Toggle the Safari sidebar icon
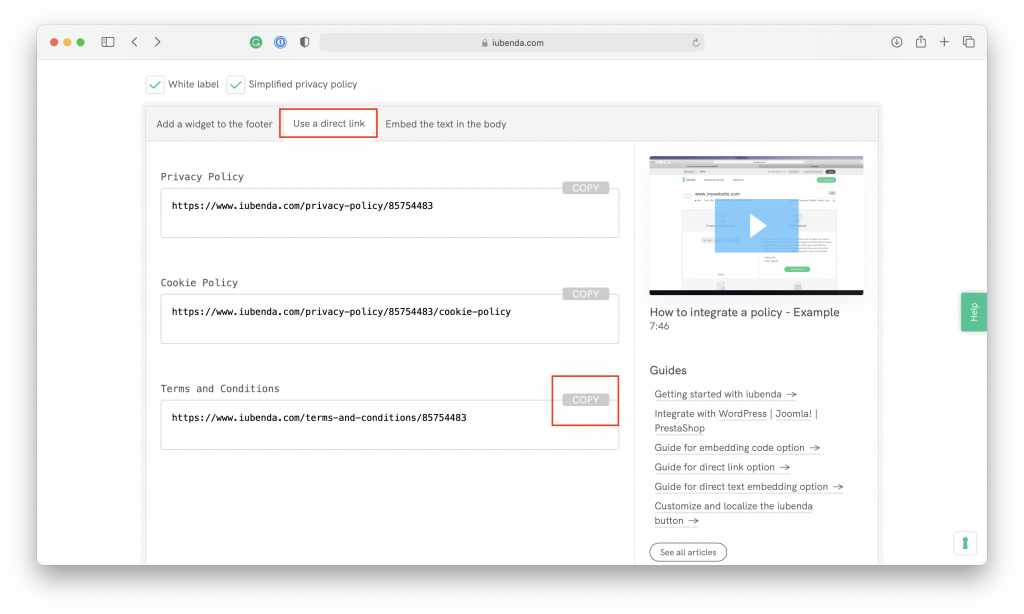This screenshot has width=1024, height=614. [x=107, y=42]
